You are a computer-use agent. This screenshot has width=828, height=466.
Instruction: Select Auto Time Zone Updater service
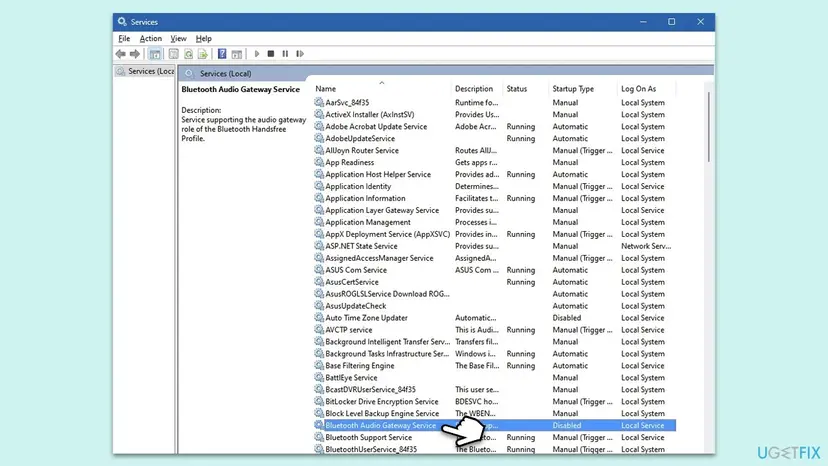point(494,318)
